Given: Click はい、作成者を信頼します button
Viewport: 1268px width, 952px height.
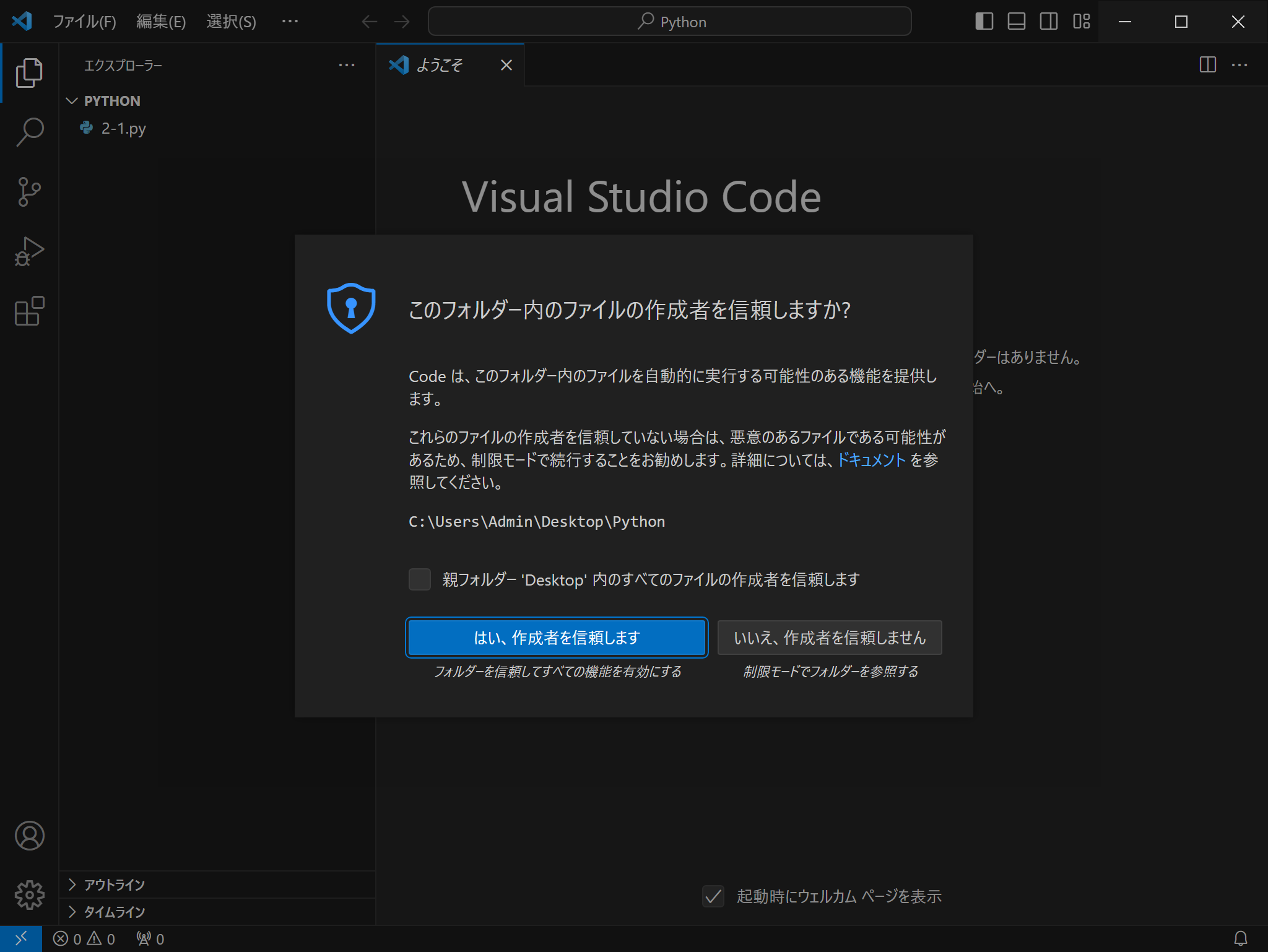Looking at the screenshot, I should coord(557,638).
